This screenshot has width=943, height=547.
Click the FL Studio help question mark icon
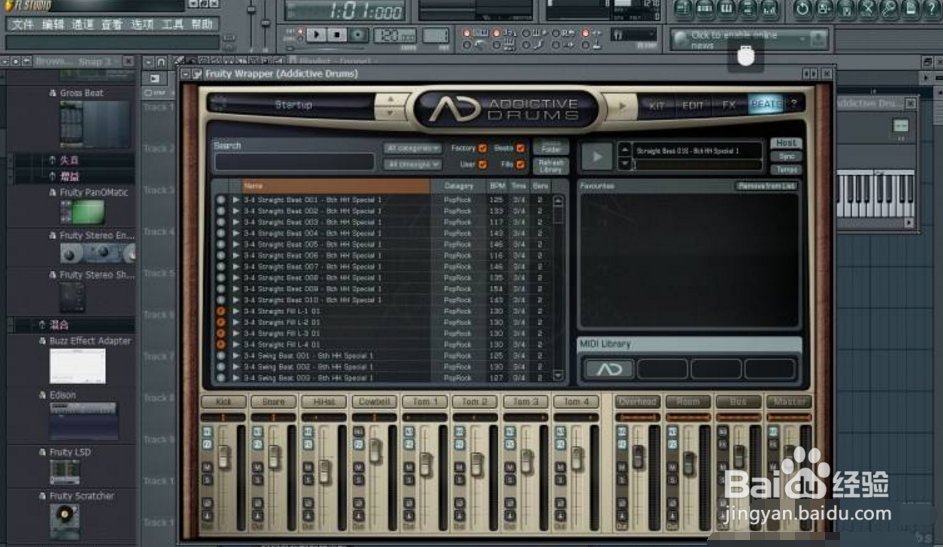tap(932, 8)
